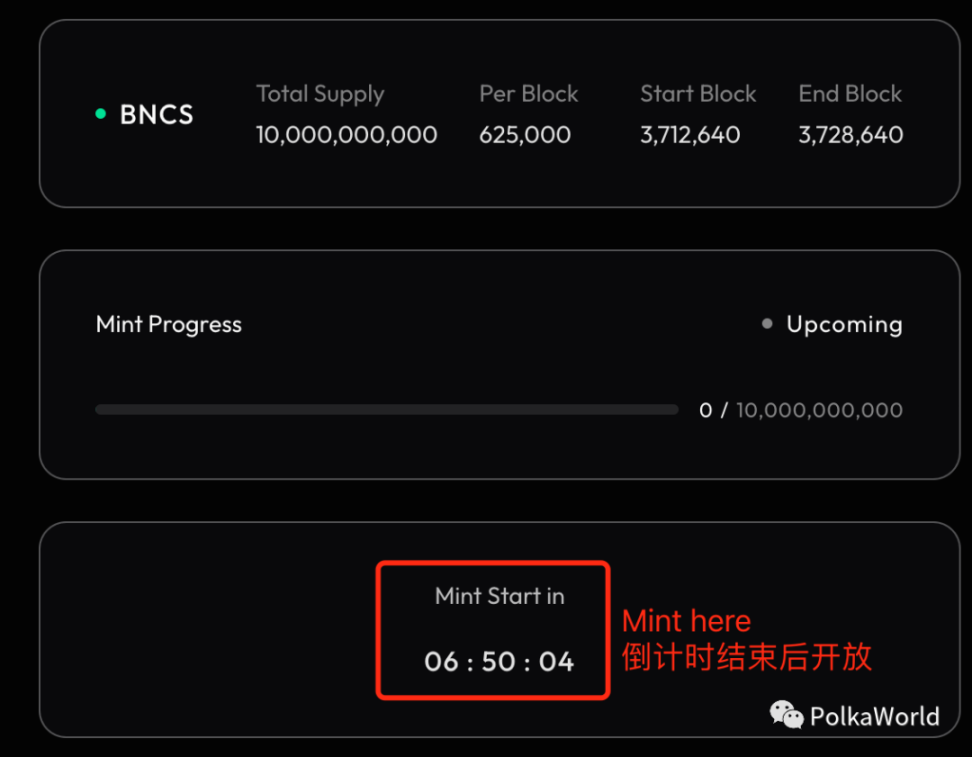The height and width of the screenshot is (757, 972).
Task: Click the WeChat logo icon
Action: pos(786,715)
